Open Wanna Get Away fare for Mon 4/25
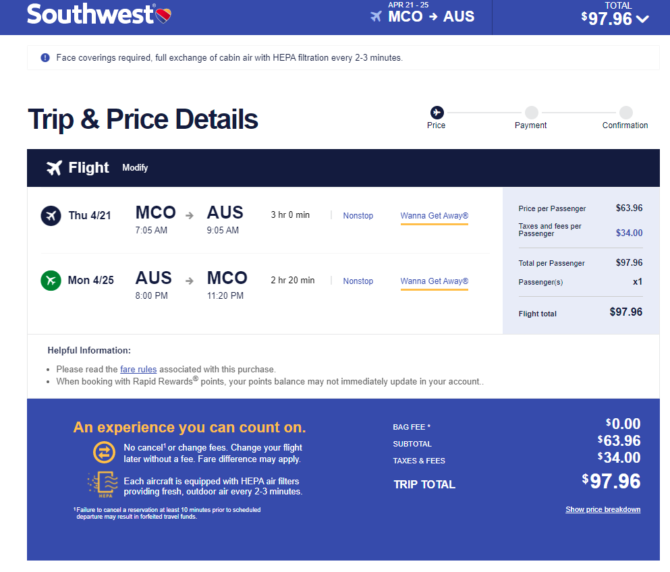670x572 pixels. (x=434, y=281)
